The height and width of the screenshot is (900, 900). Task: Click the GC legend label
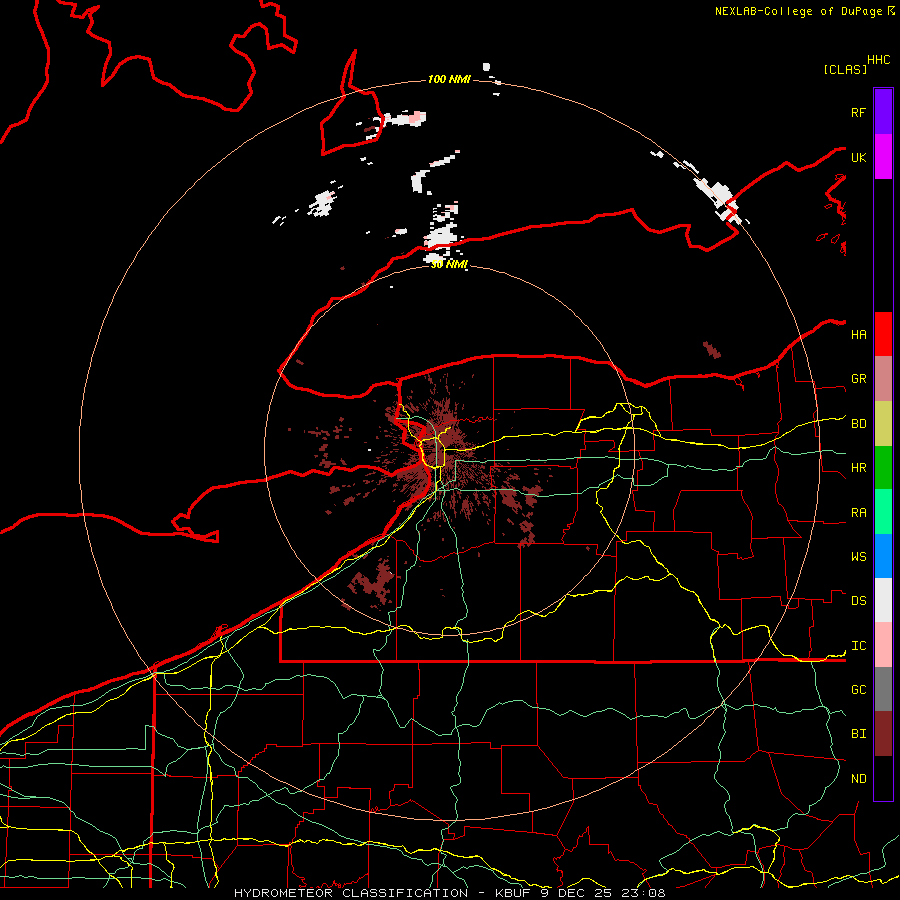pyautogui.click(x=858, y=690)
